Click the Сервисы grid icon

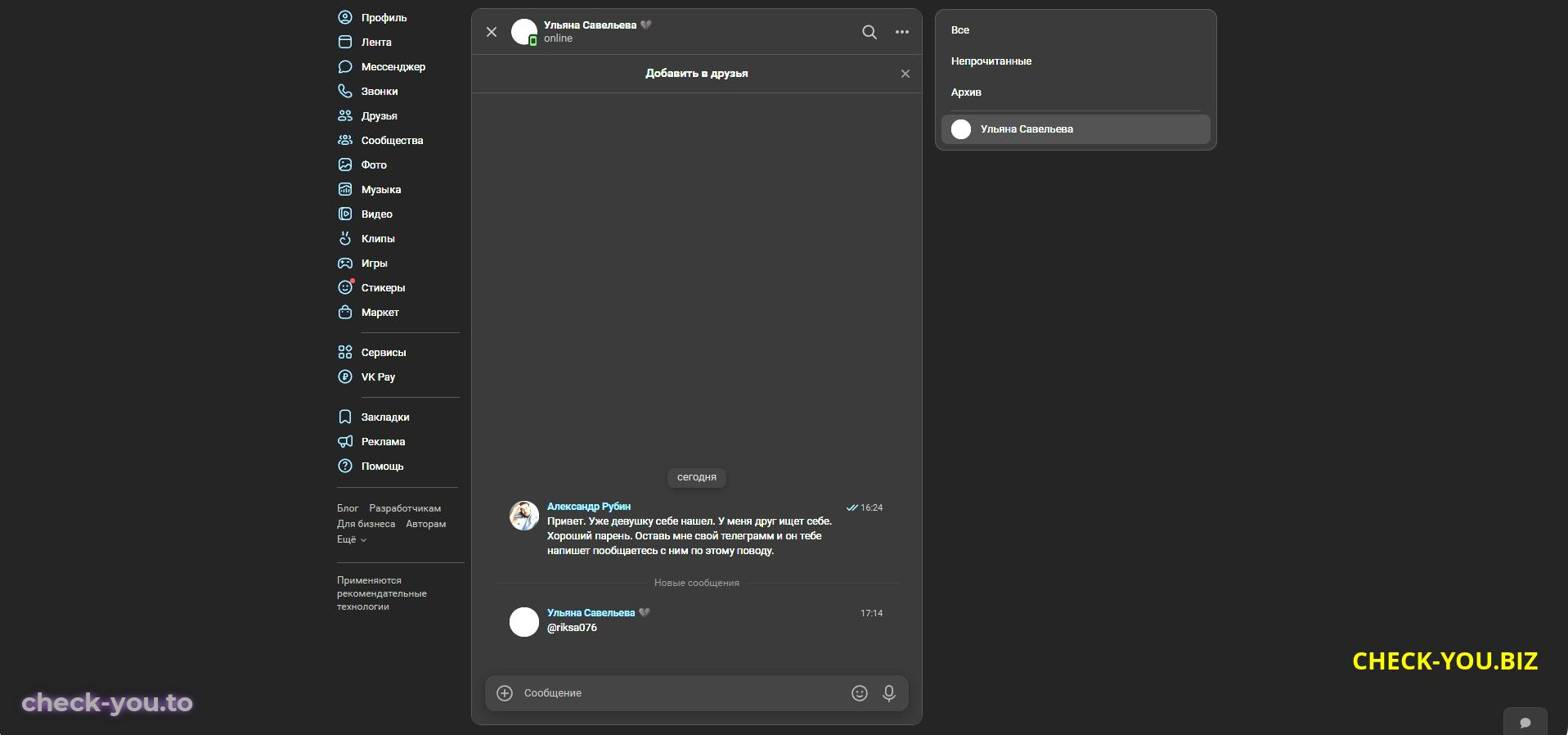345,352
